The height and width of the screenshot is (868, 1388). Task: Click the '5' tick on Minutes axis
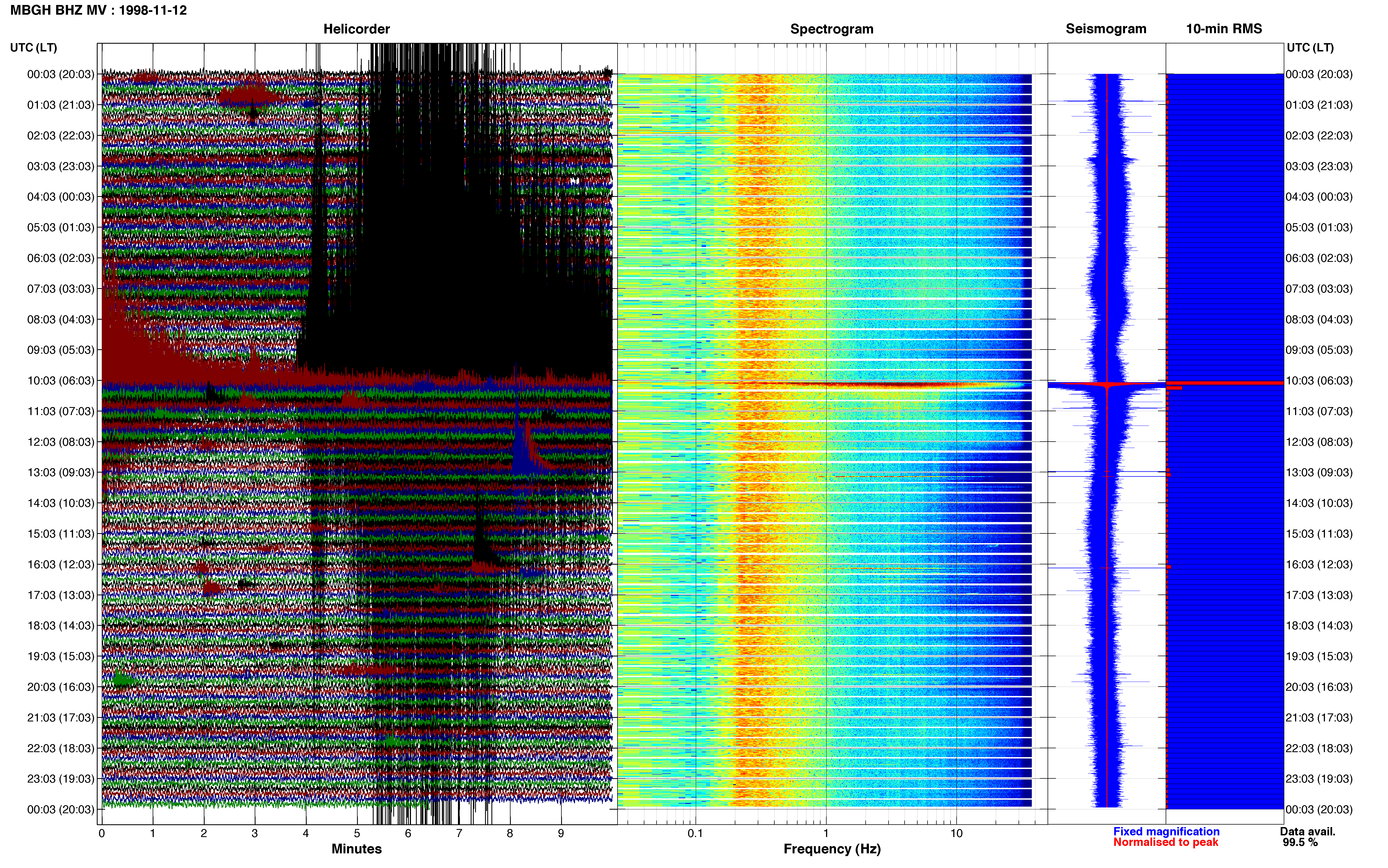(357, 833)
